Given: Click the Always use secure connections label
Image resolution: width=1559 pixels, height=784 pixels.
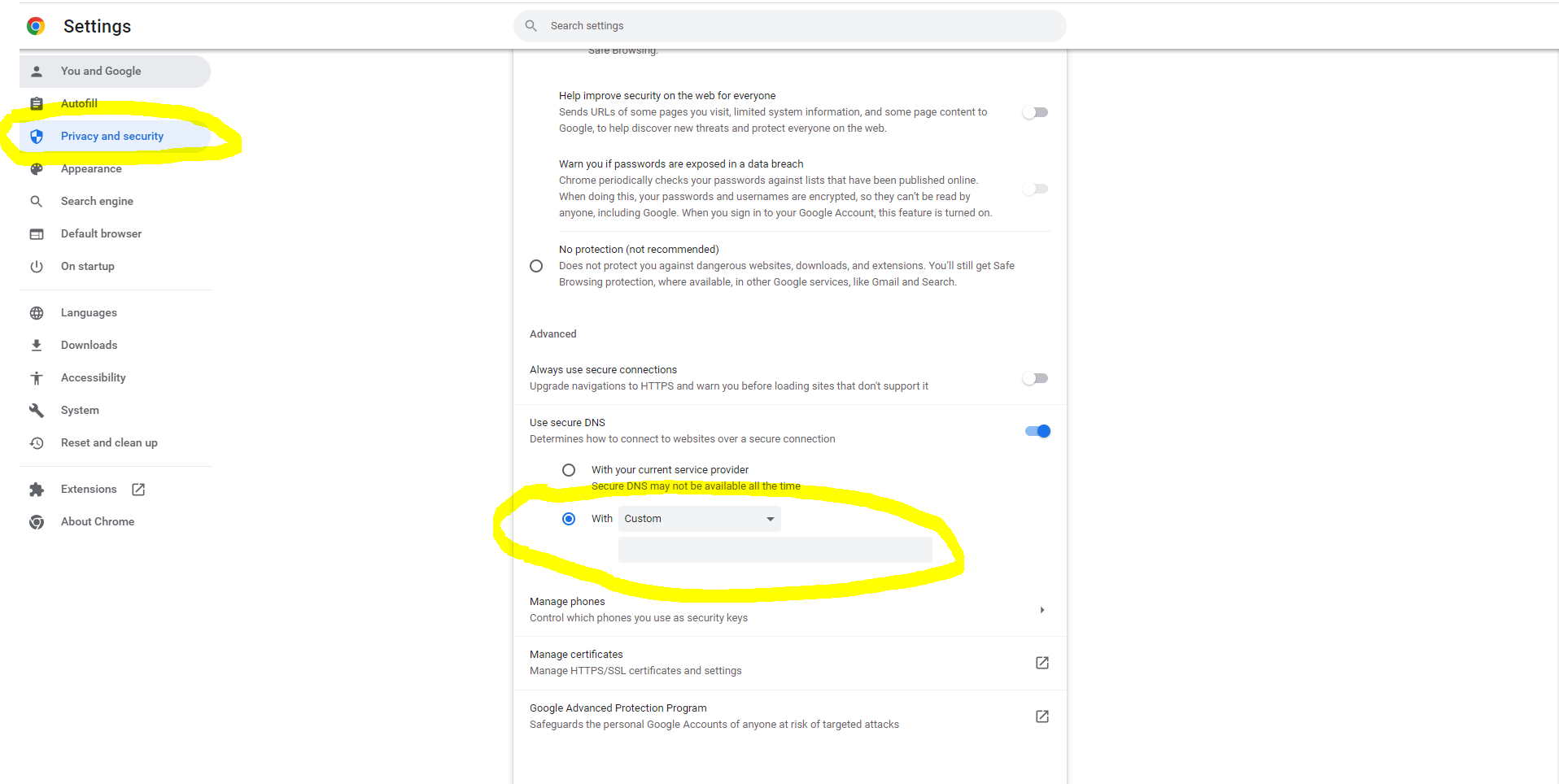Looking at the screenshot, I should click(603, 370).
